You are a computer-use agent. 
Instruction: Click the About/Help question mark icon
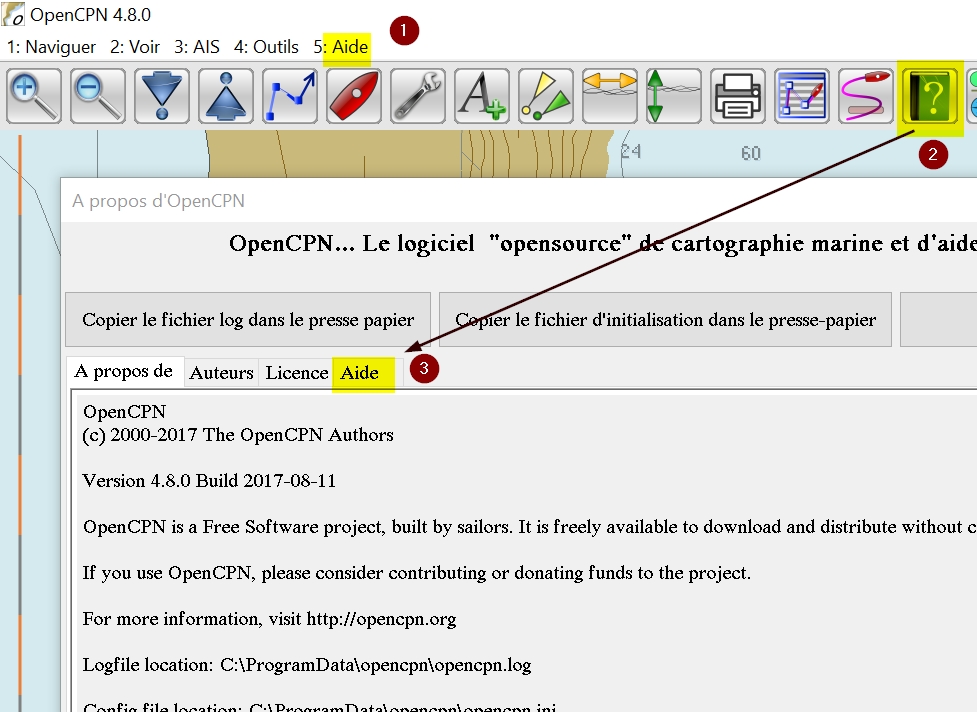(x=930, y=96)
